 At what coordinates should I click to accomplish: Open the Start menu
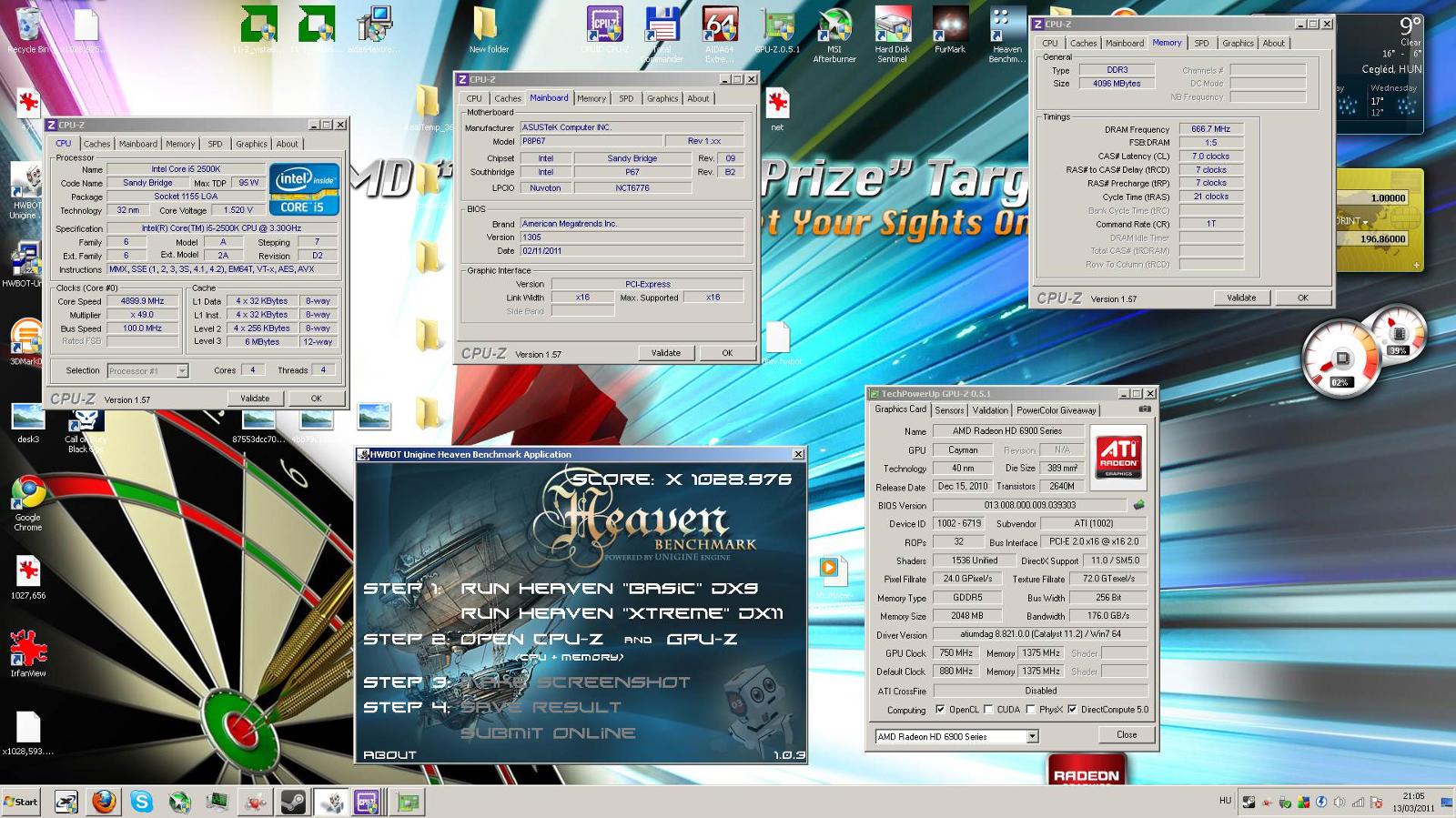[22, 802]
